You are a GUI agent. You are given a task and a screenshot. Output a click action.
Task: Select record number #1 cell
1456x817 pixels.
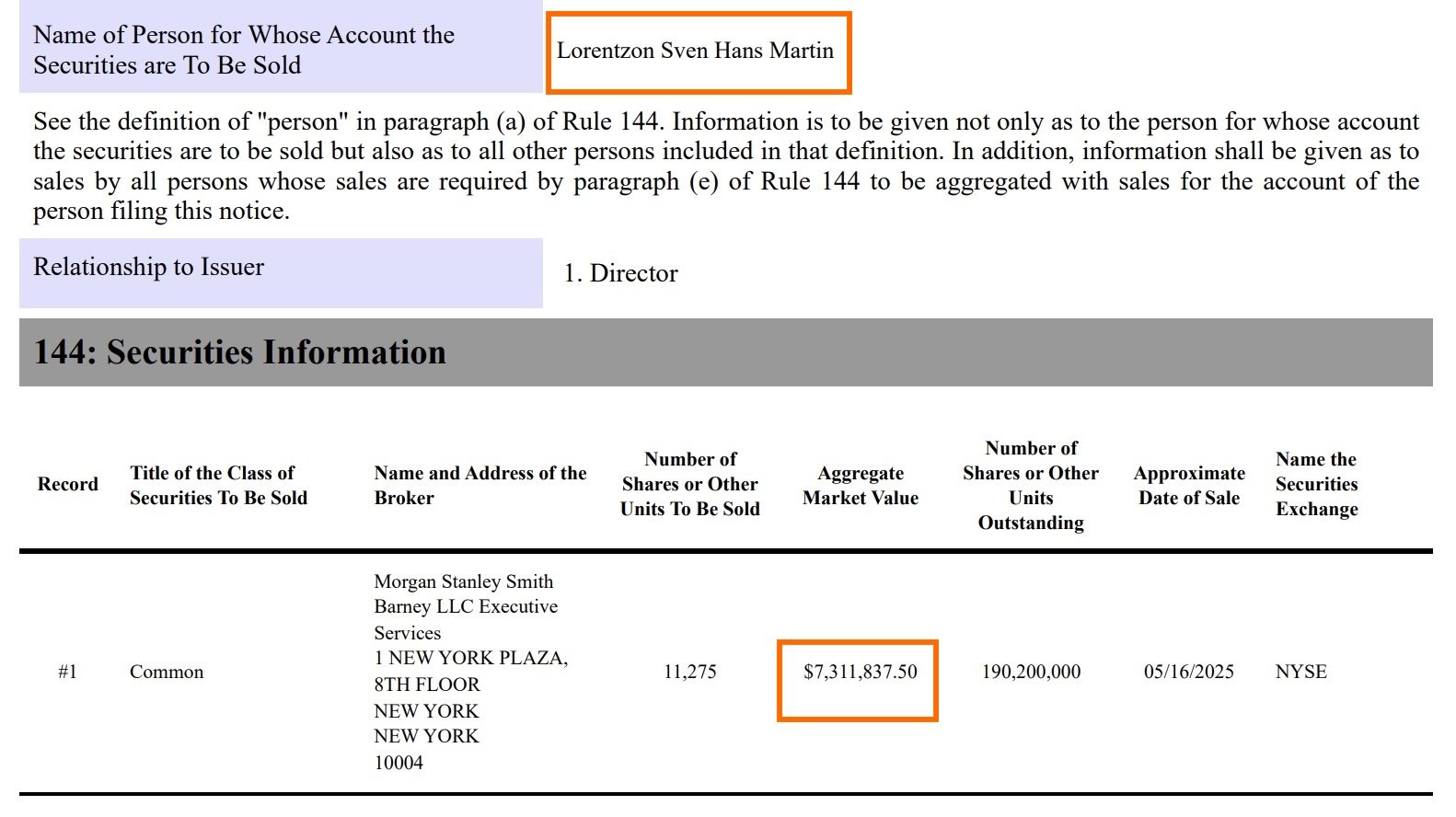coord(67,673)
